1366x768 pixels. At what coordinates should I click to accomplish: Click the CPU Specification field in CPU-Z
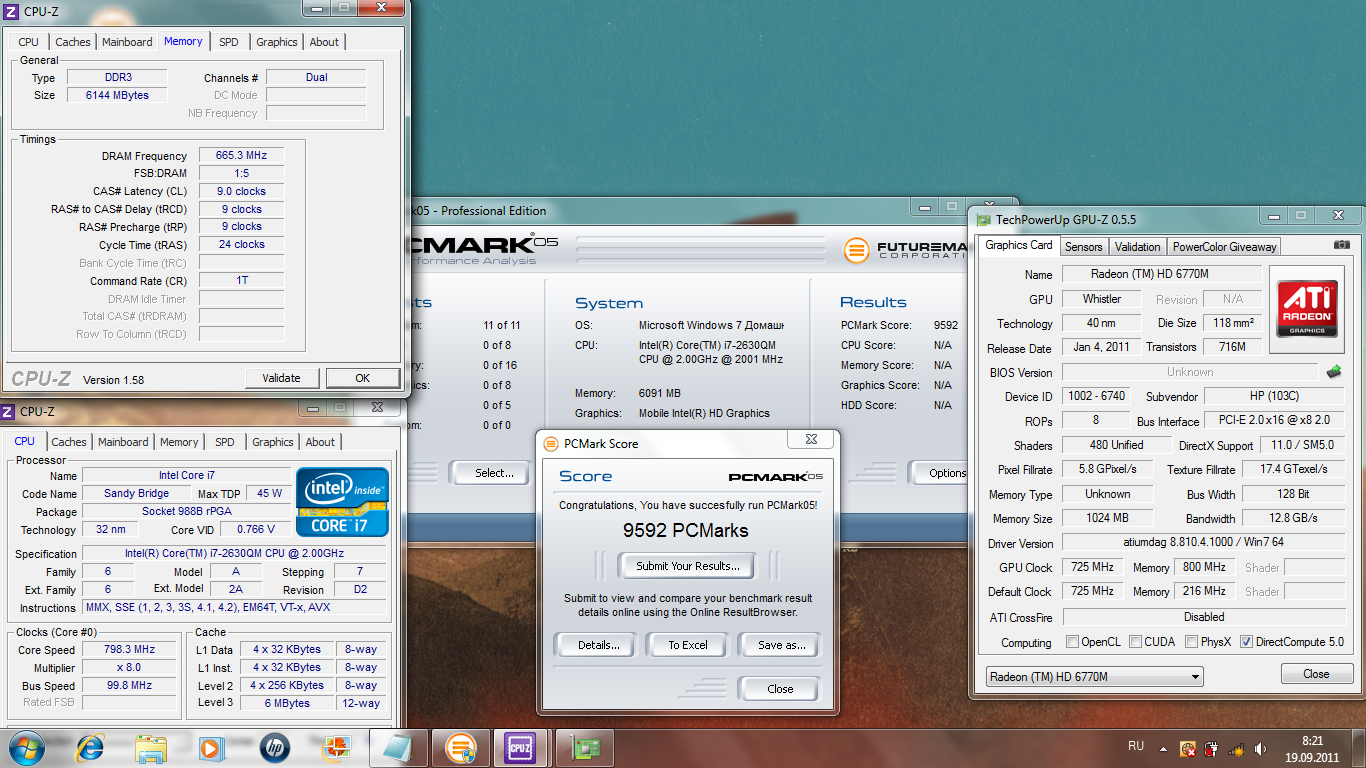(234, 554)
